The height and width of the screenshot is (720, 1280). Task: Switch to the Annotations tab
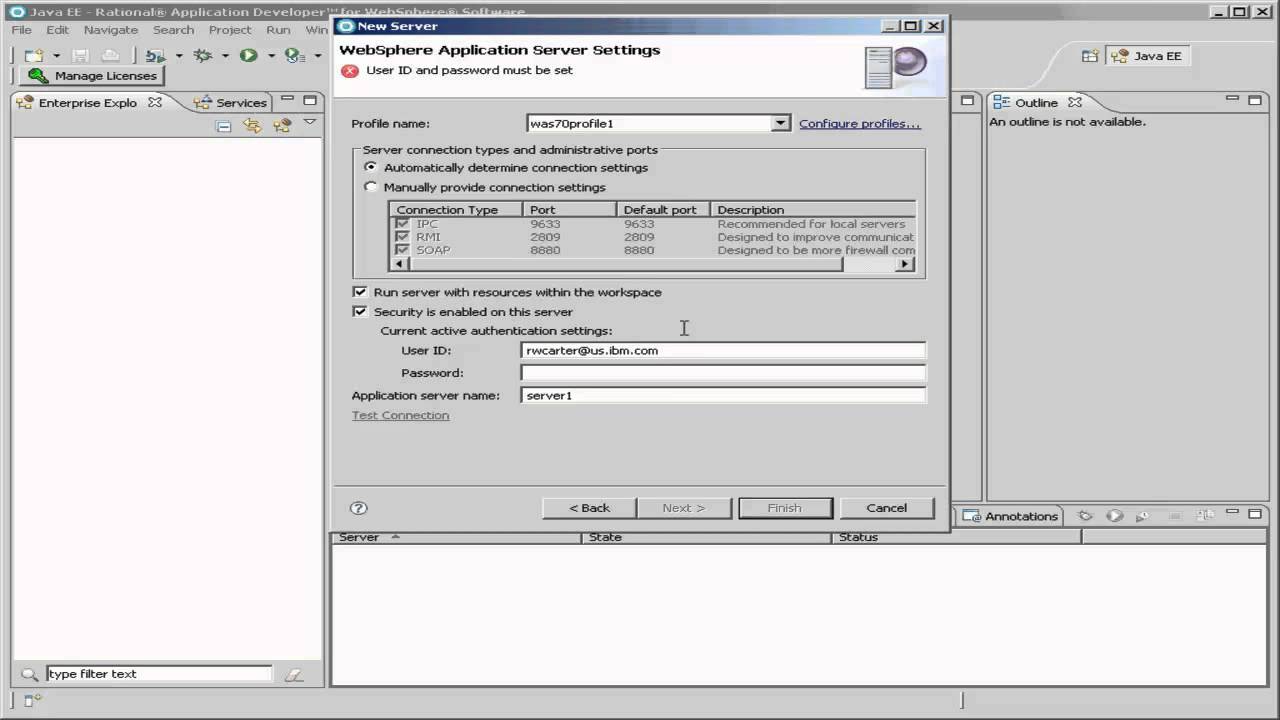tap(1010, 516)
